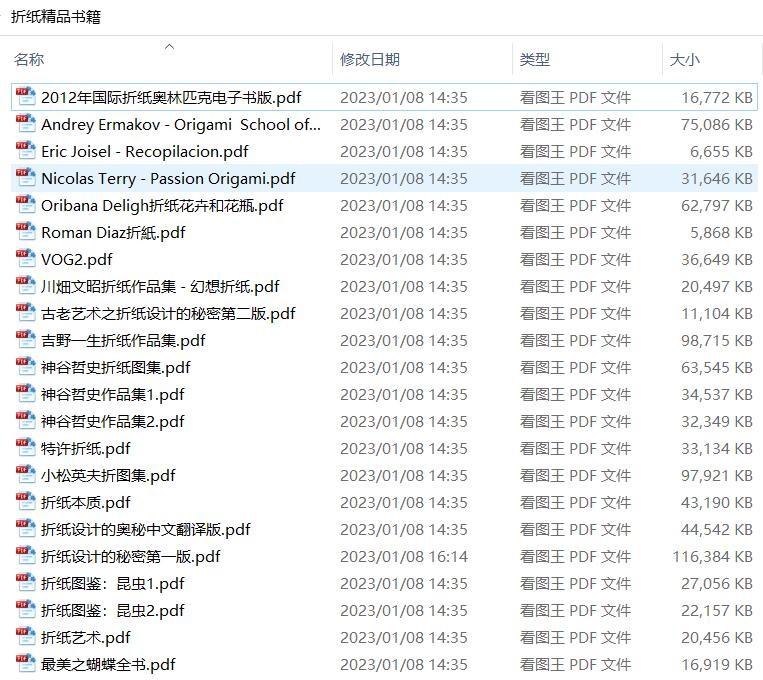This screenshot has height=680, width=763.
Task: Click the 63,545 KB size value
Action: (717, 368)
